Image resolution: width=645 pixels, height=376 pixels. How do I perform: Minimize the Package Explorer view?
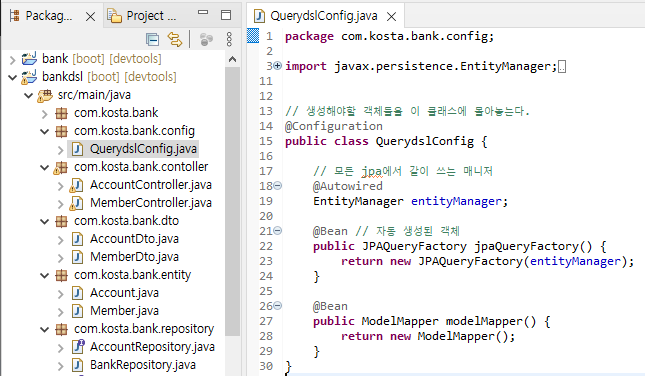(x=203, y=13)
